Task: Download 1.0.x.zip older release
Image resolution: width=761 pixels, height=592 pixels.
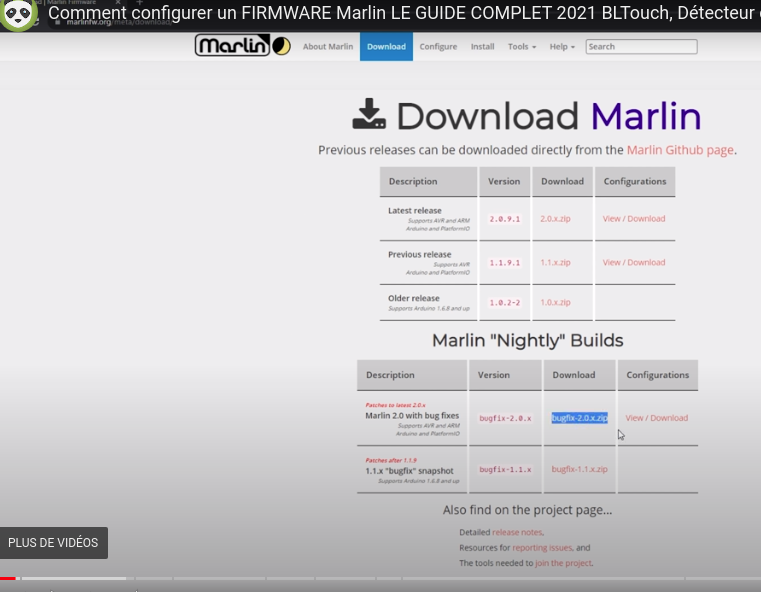Action: (555, 302)
